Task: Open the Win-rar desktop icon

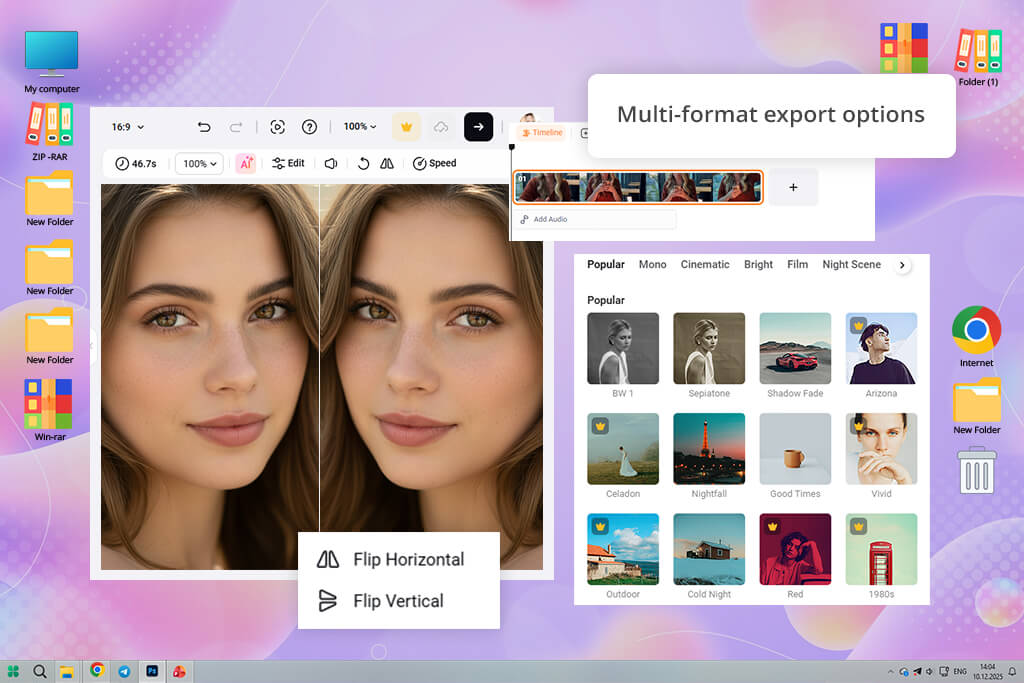Action: pos(49,410)
